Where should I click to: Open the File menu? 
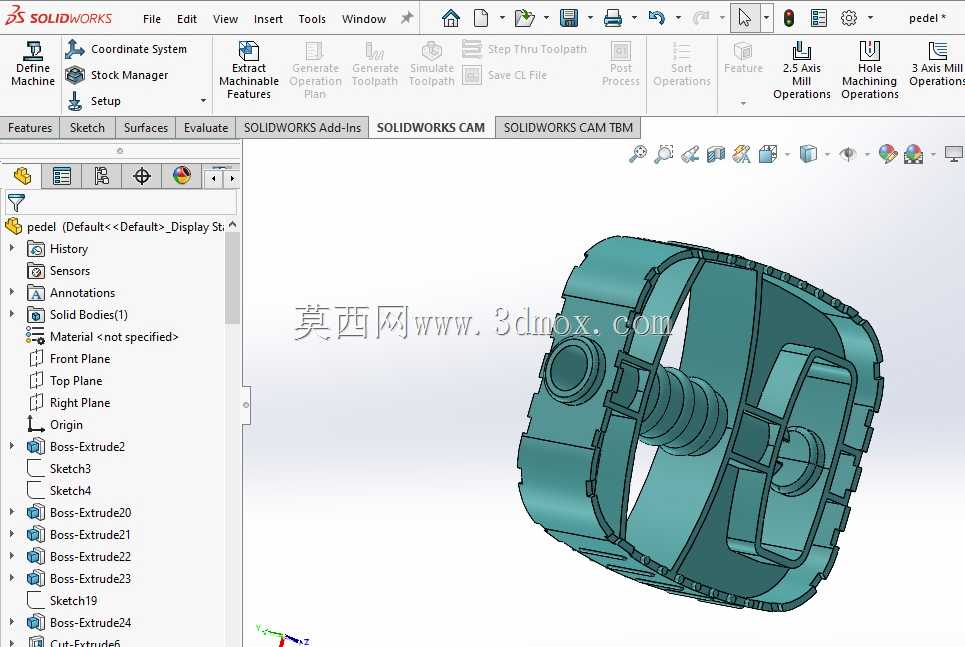(x=151, y=19)
